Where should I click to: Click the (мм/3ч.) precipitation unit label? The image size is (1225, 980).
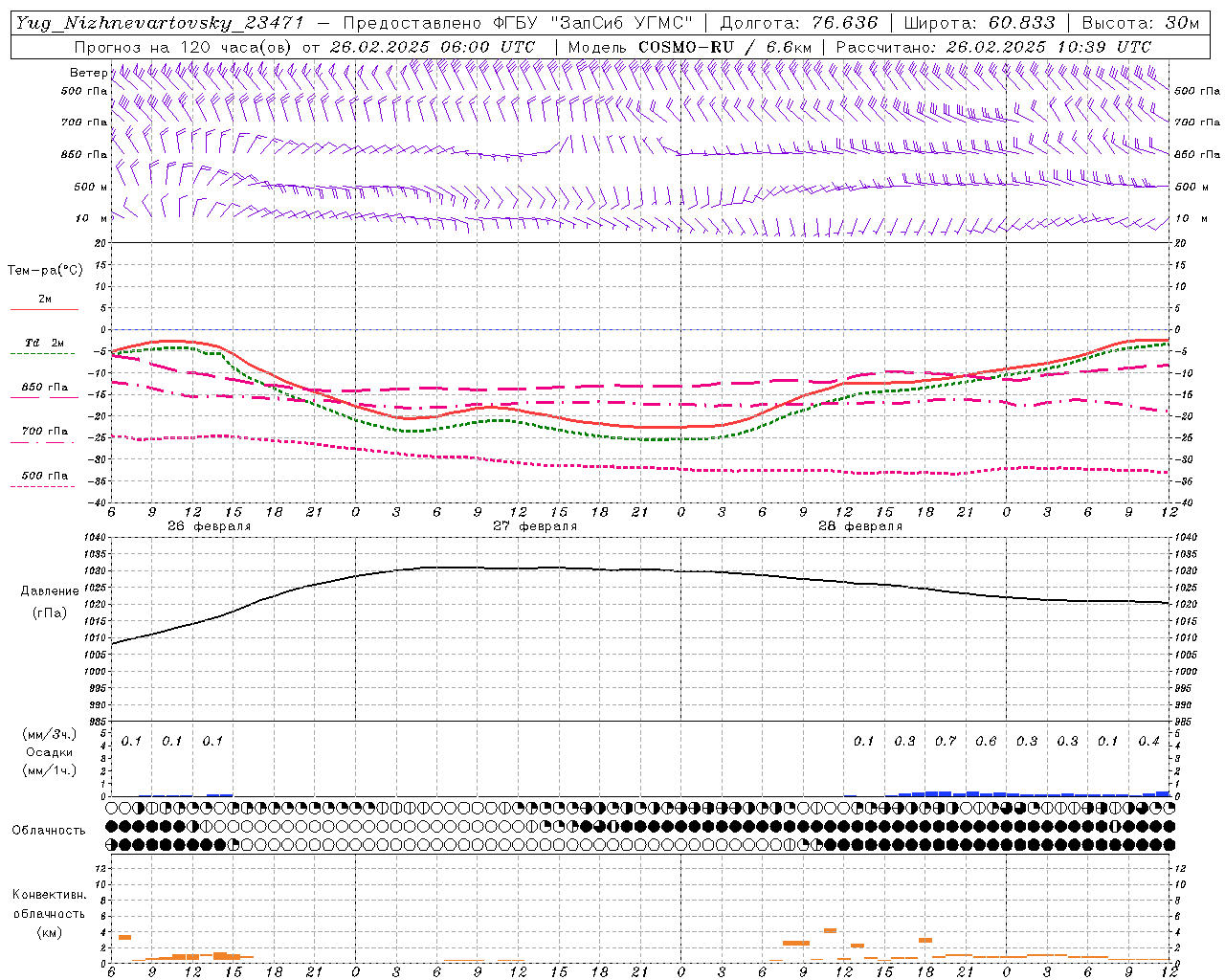click(50, 734)
